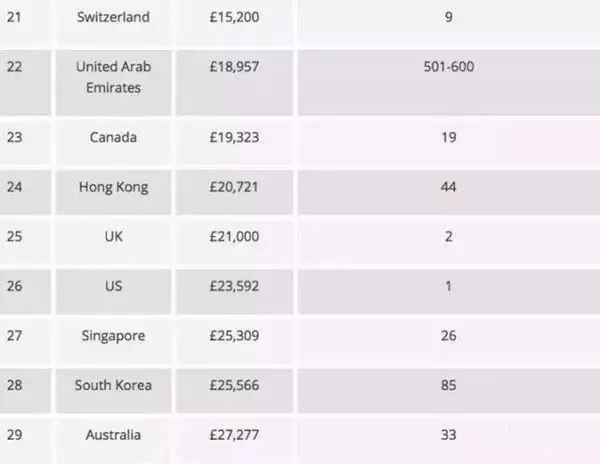
Task: Click the £23,592 cost value
Action: [x=237, y=286]
